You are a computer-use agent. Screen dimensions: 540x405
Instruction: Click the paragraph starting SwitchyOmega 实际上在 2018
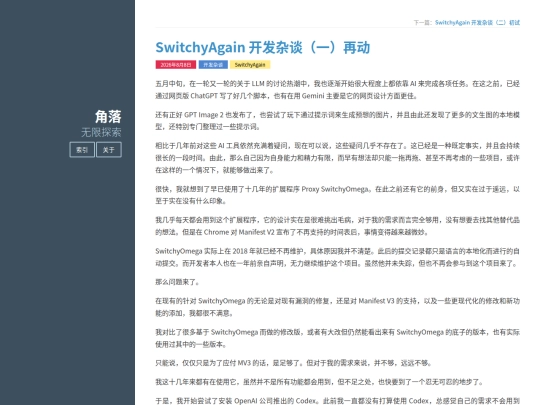pyautogui.click(x=338, y=257)
